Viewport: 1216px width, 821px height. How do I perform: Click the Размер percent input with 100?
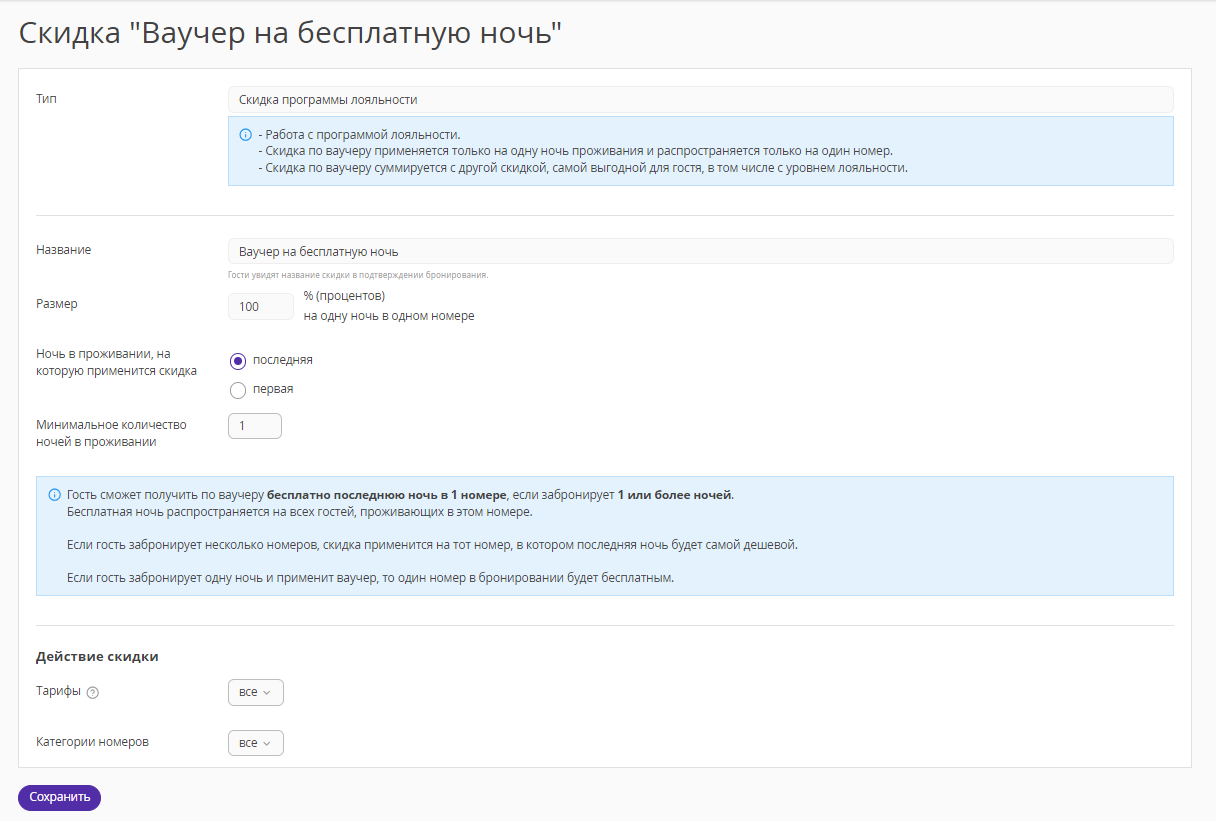[261, 306]
